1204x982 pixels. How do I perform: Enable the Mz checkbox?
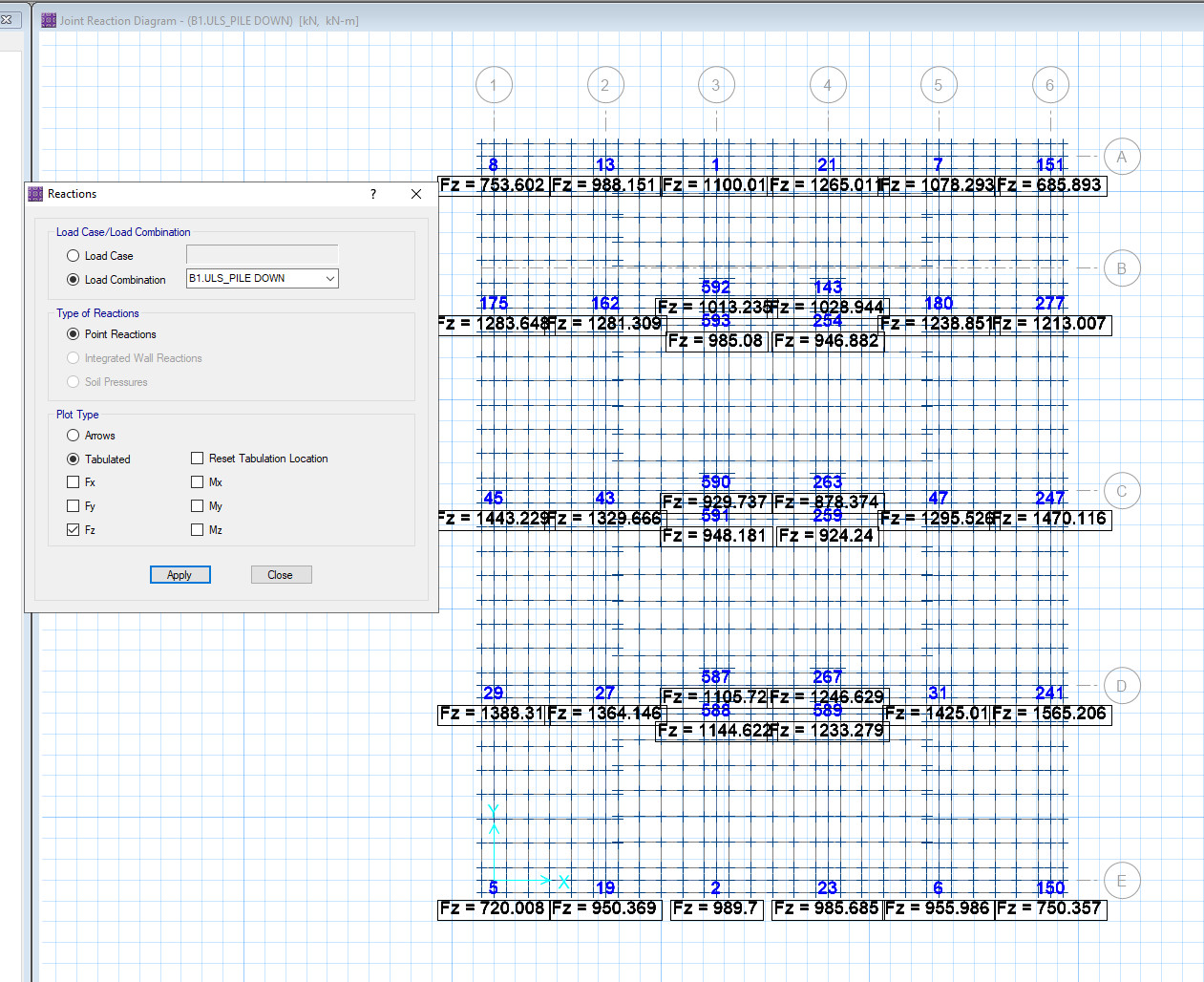tap(197, 530)
